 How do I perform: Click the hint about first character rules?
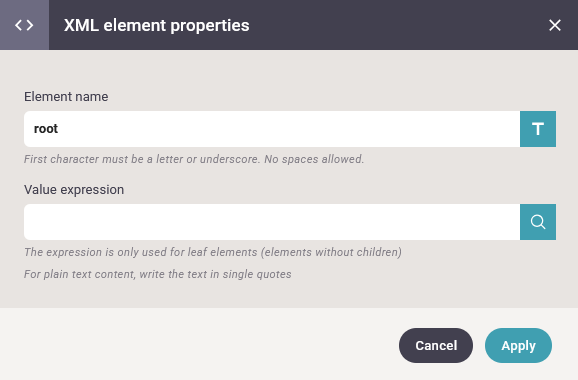194,159
